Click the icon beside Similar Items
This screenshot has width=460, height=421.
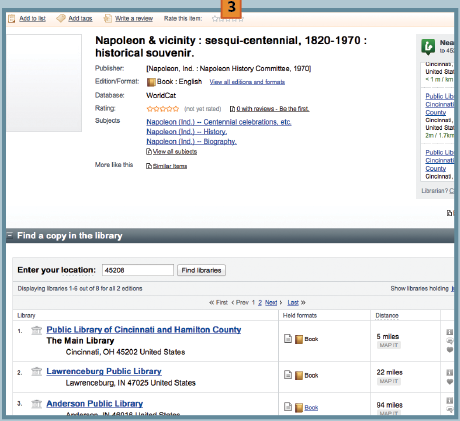click(149, 166)
